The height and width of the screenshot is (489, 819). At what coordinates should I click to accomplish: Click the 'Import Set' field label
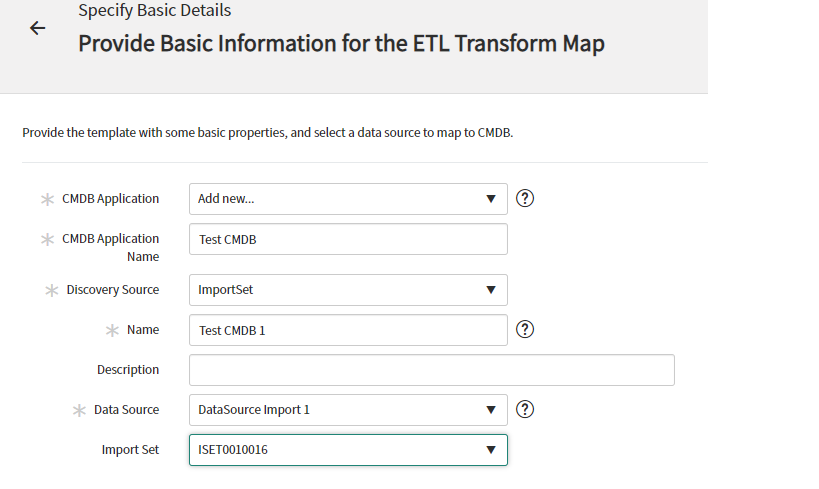130,450
